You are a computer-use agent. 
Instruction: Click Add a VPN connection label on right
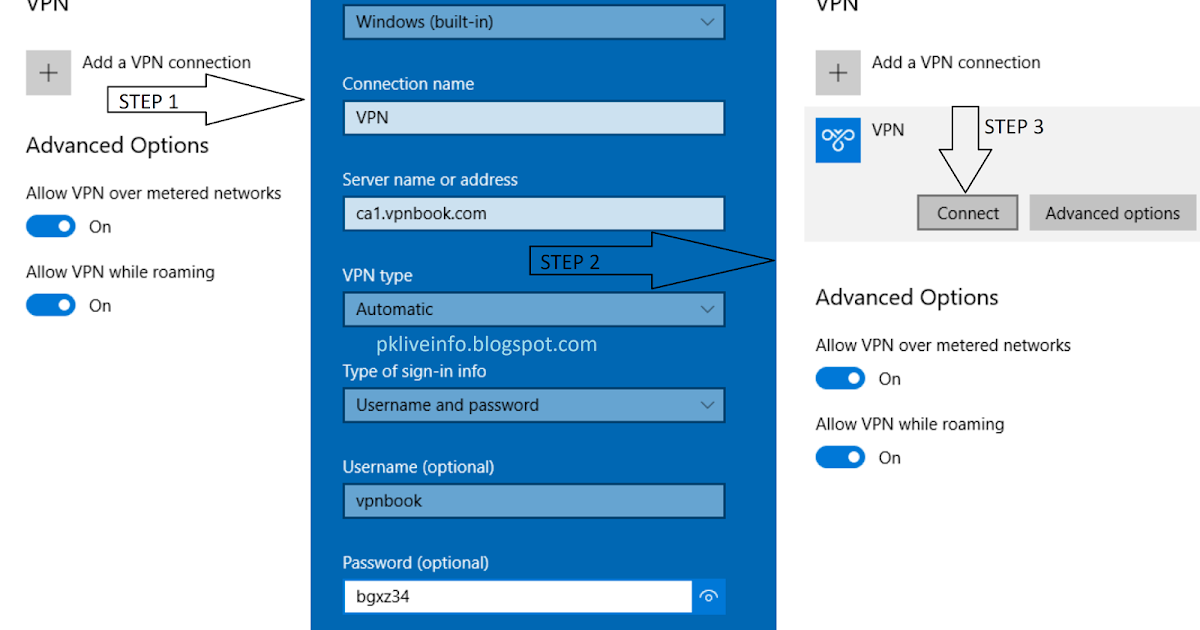[956, 62]
